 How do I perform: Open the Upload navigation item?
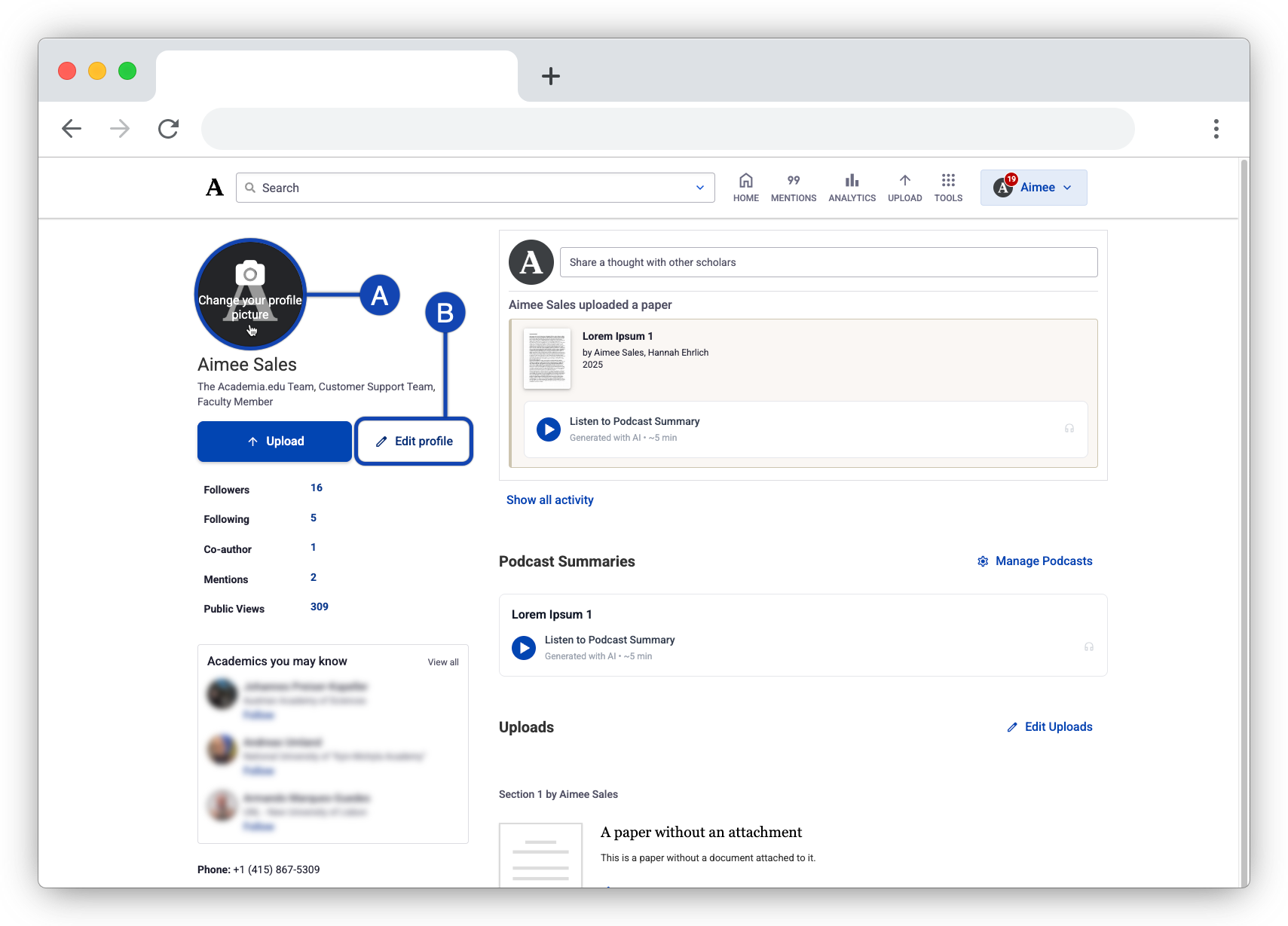point(904,188)
